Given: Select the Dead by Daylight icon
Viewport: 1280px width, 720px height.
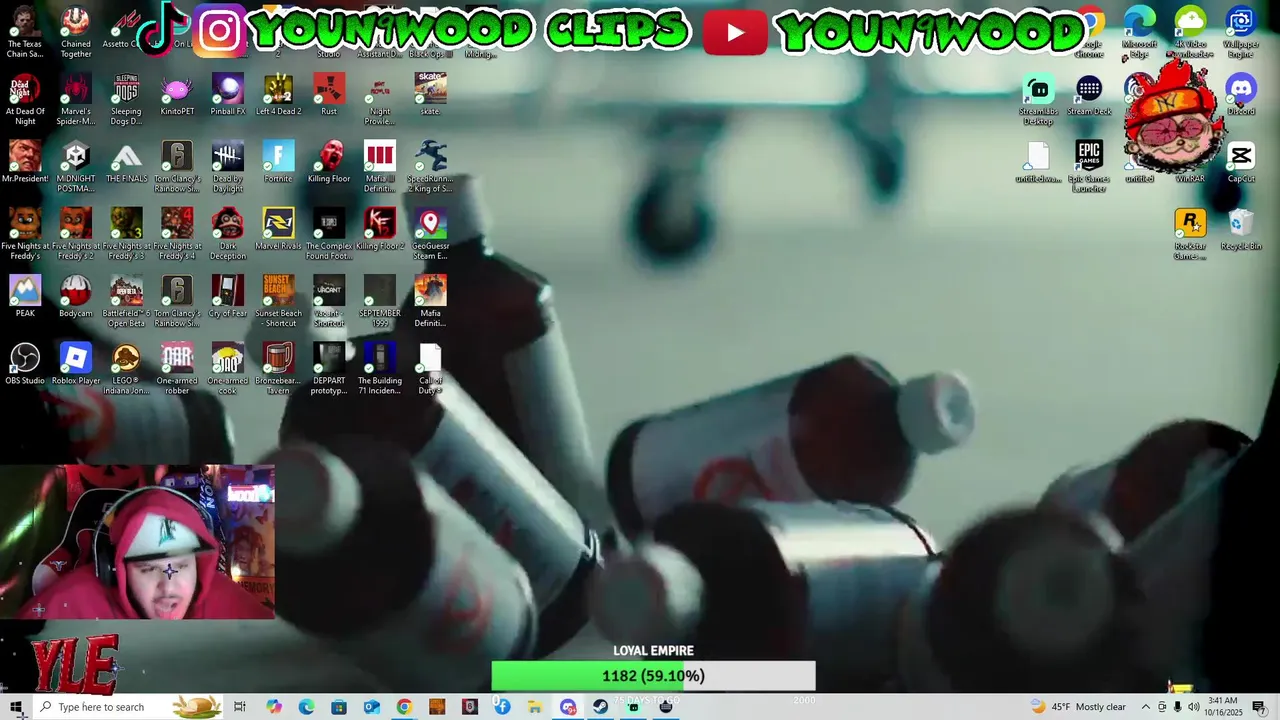Looking at the screenshot, I should (x=228, y=167).
